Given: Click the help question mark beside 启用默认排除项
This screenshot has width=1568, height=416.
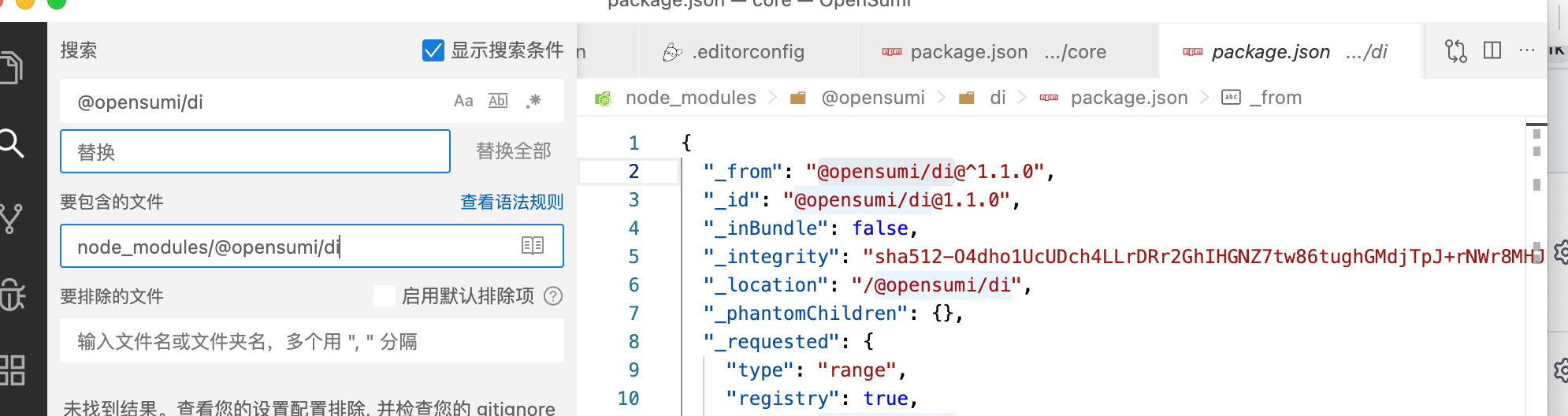Looking at the screenshot, I should point(554,296).
